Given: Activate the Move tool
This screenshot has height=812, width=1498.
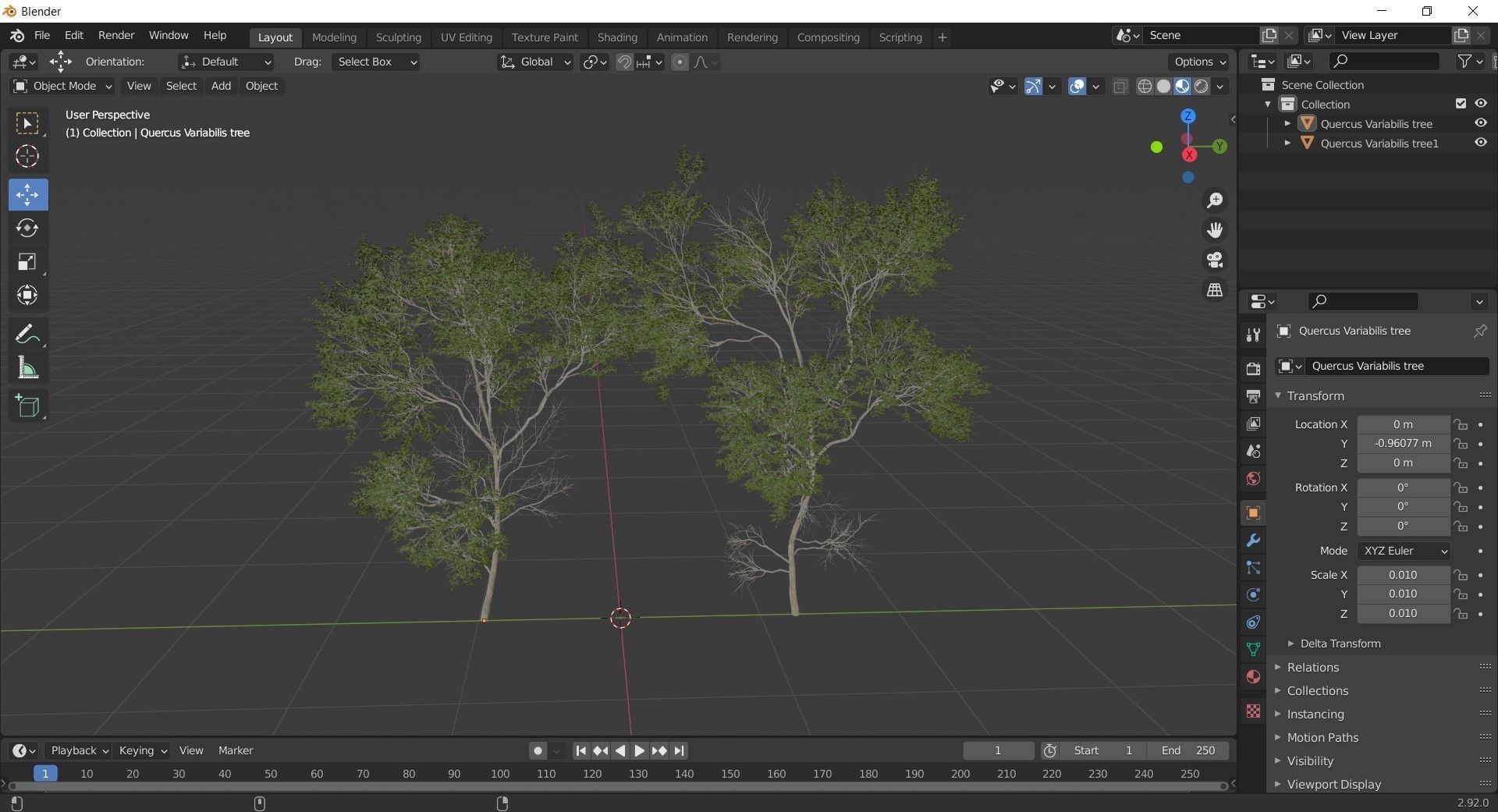Looking at the screenshot, I should click(27, 194).
